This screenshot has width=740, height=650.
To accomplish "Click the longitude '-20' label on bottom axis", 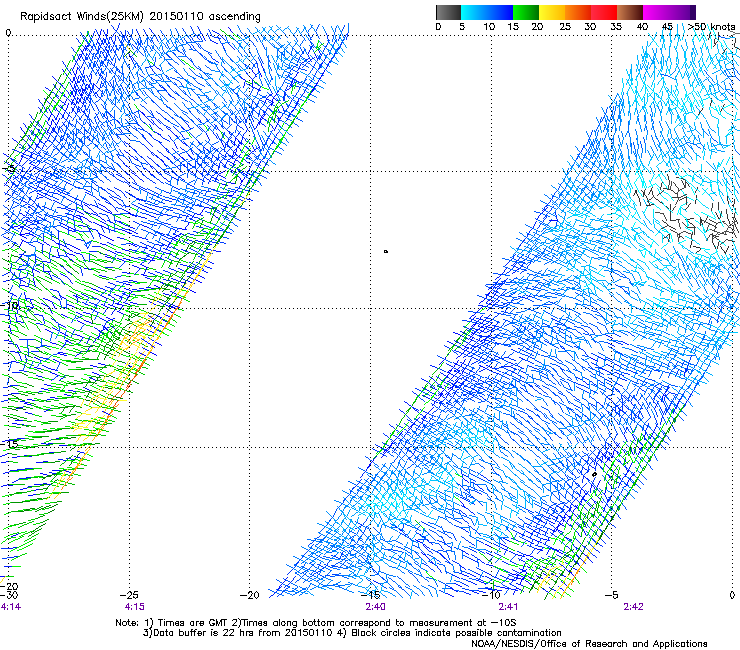I will tap(250, 595).
